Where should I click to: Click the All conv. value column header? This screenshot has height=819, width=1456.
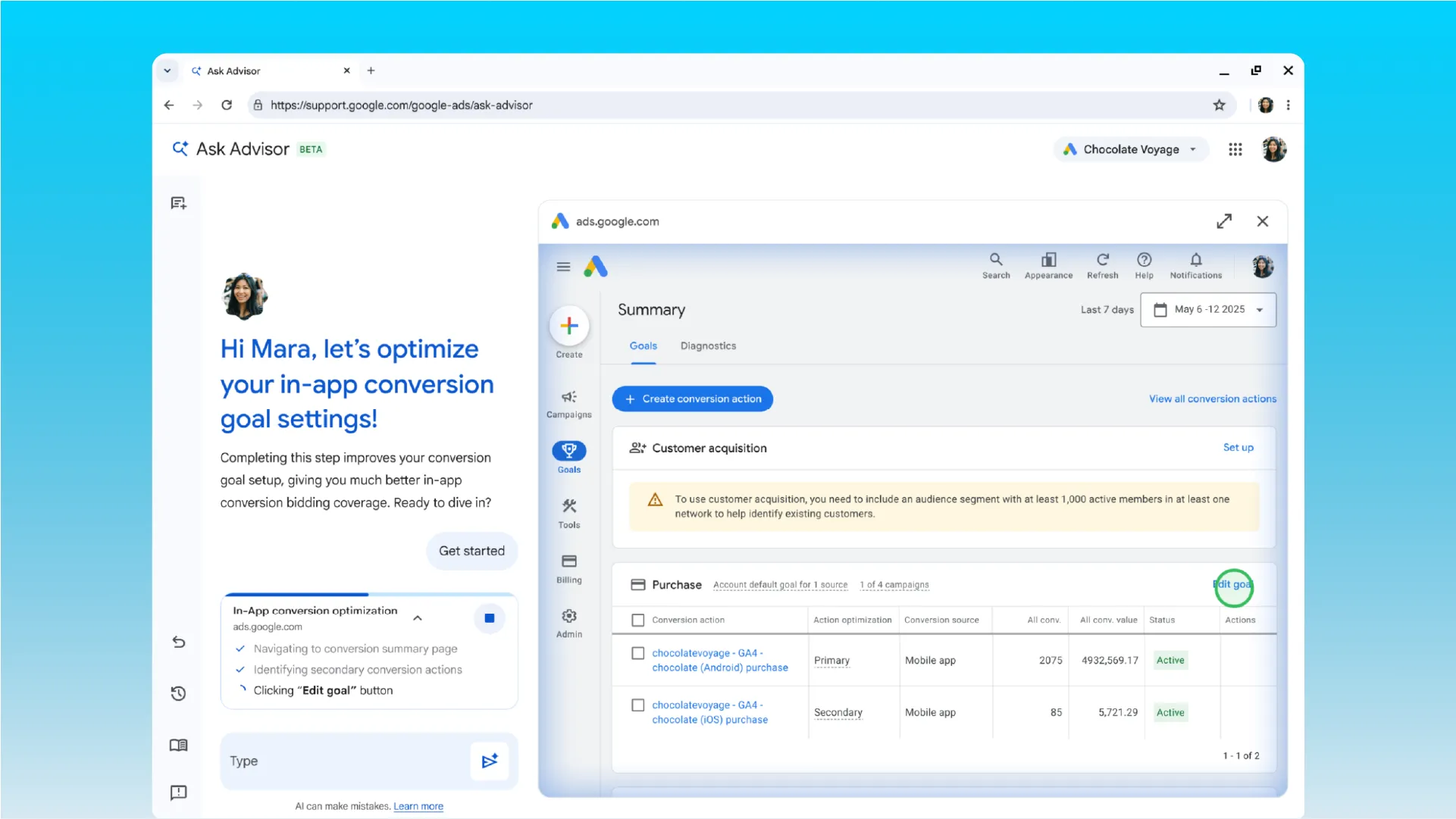click(1108, 620)
